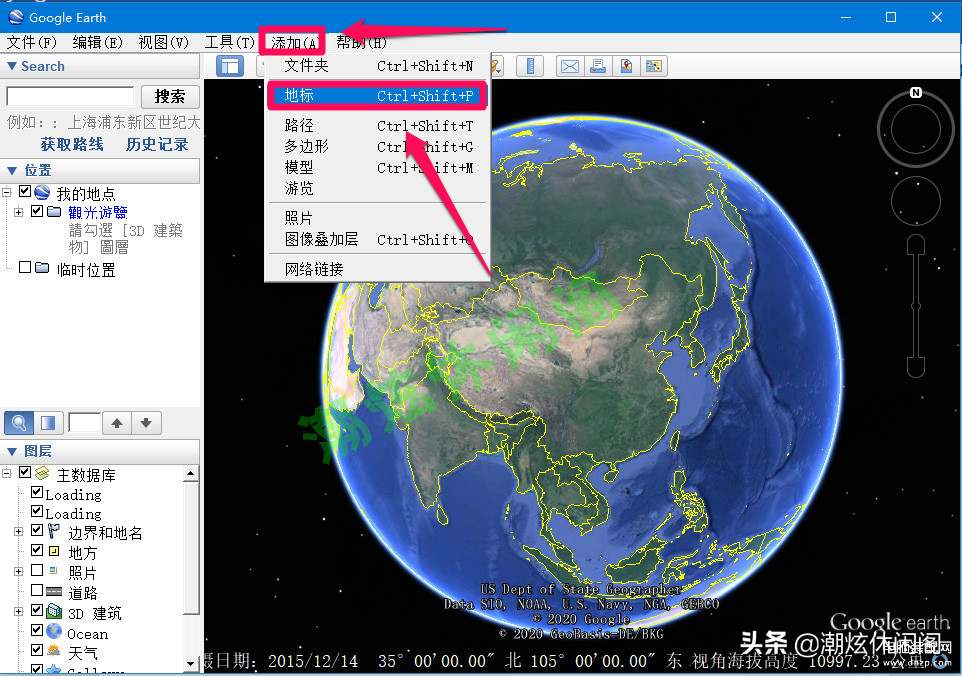Screen dimensions: 962x676
Task: Click the move joystick circle control
Action: click(x=915, y=202)
